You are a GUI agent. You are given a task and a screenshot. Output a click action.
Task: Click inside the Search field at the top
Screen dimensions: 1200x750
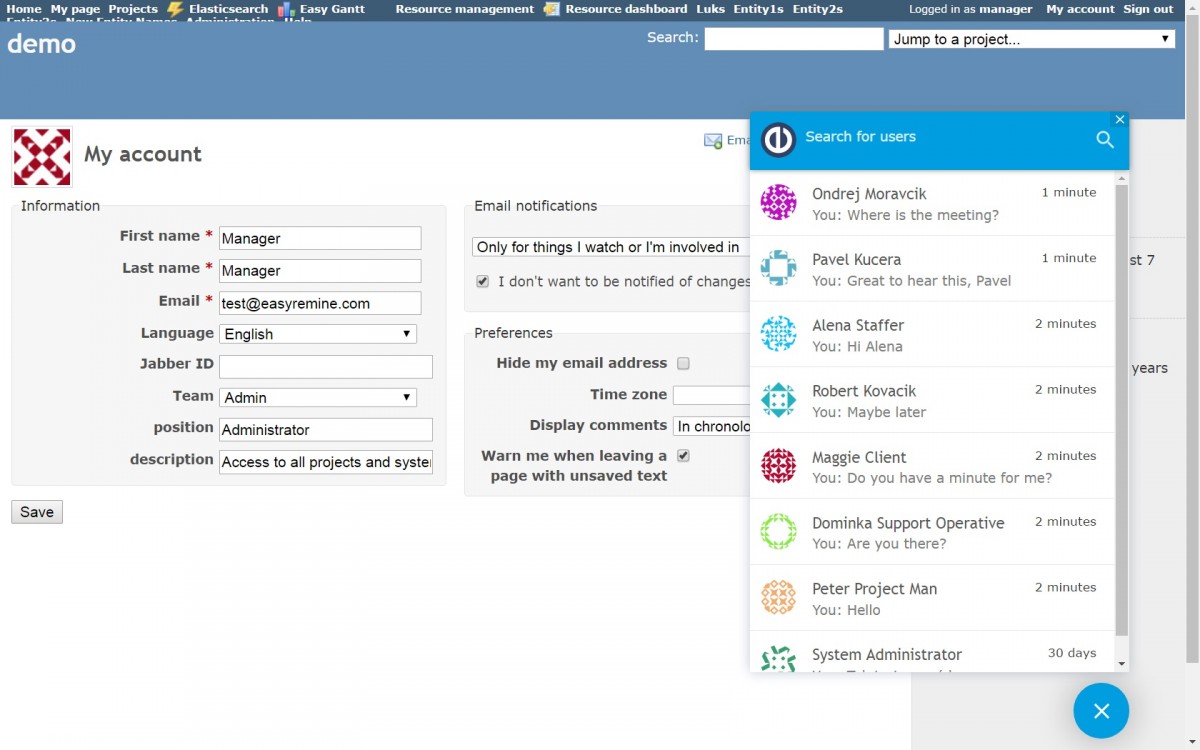[x=793, y=38]
